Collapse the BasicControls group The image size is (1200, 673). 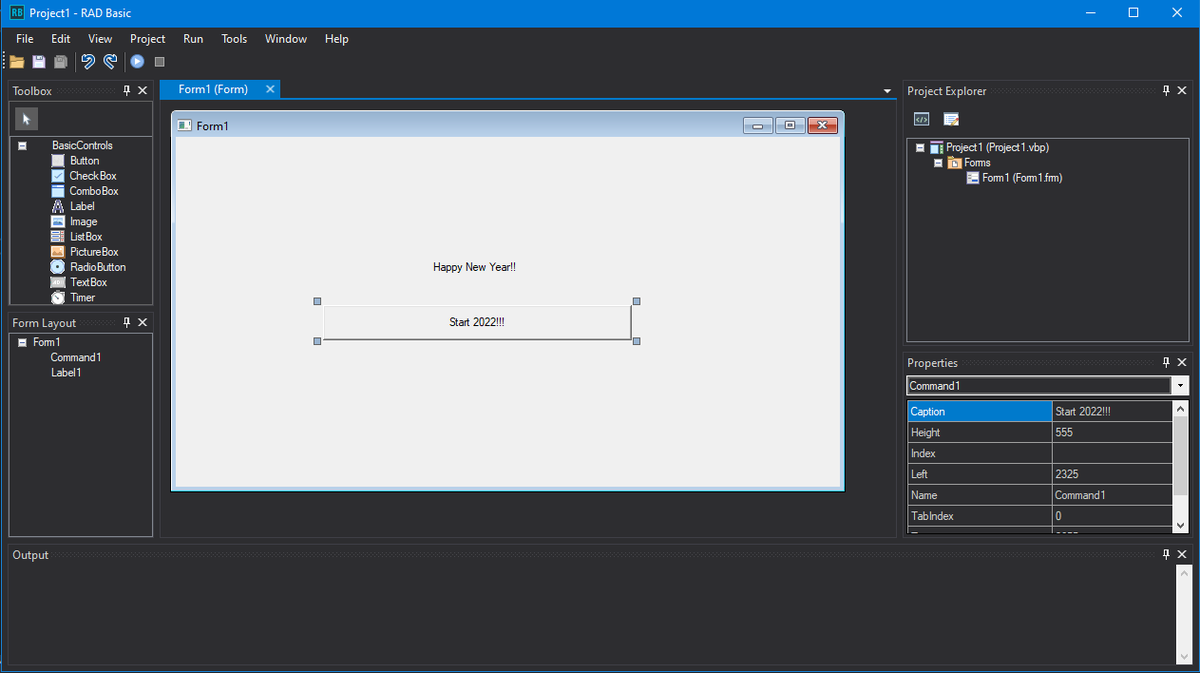[21, 146]
